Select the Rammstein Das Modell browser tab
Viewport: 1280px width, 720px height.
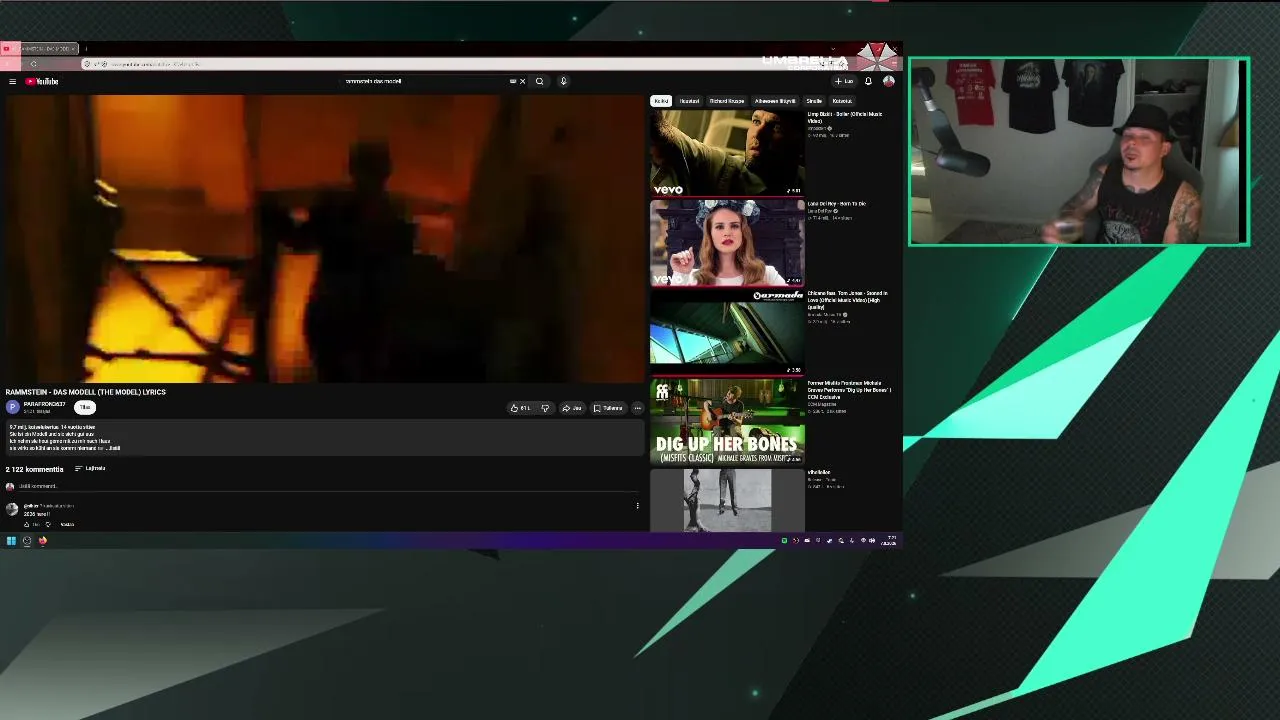pyautogui.click(x=40, y=48)
